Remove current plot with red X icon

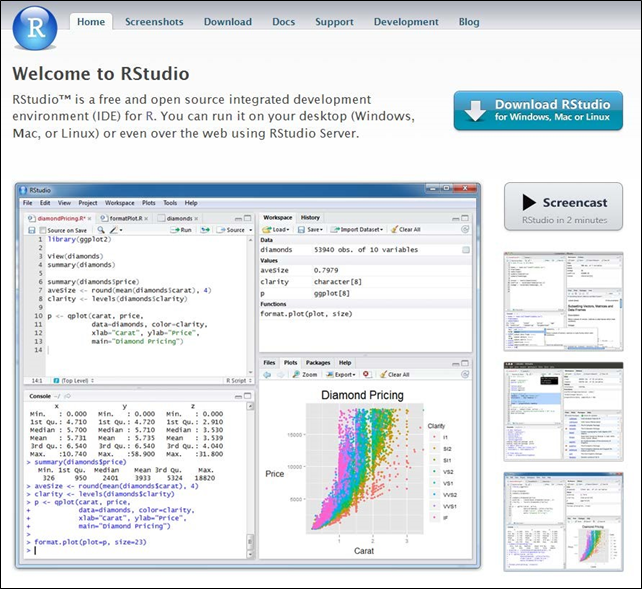[366, 374]
